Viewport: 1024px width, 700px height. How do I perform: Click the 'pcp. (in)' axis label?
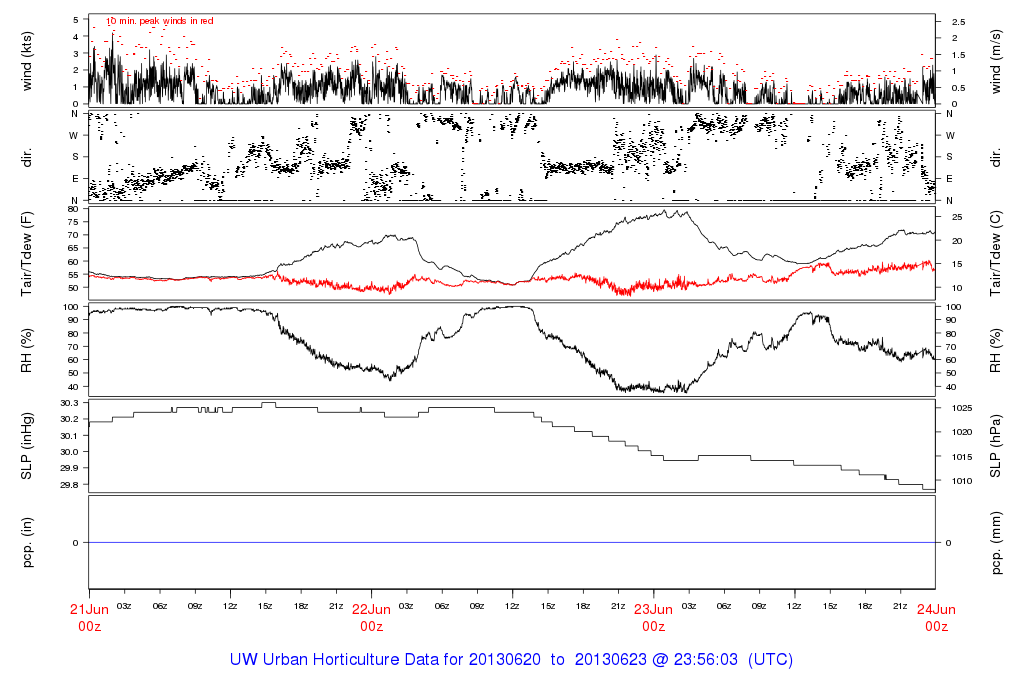(x=27, y=543)
